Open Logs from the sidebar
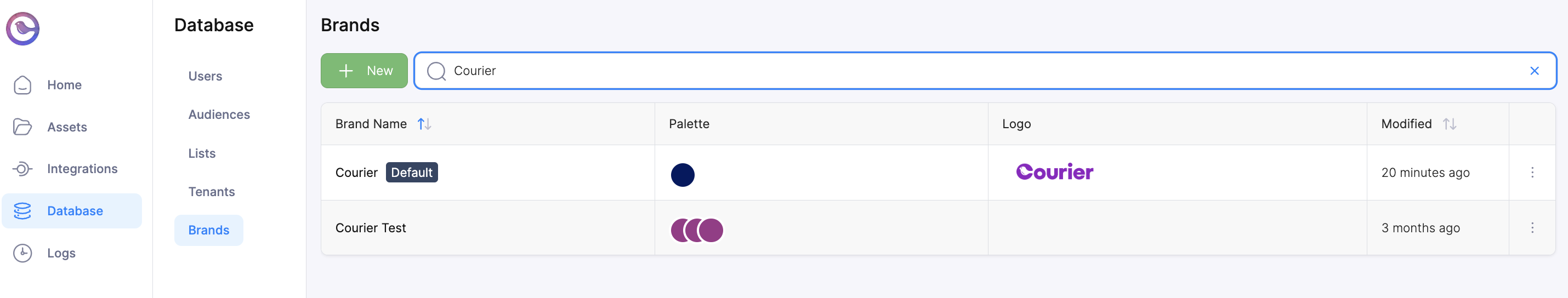 [61, 253]
